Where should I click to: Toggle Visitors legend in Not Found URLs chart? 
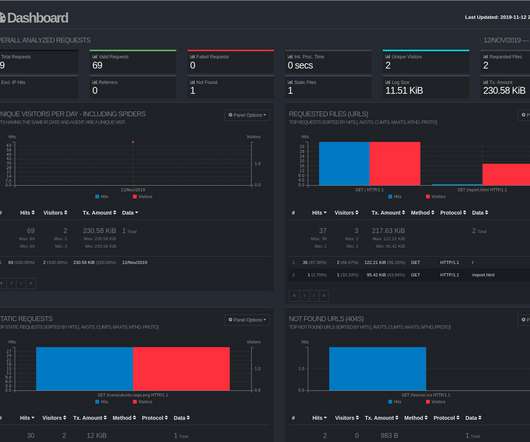pyautogui.click(x=436, y=402)
